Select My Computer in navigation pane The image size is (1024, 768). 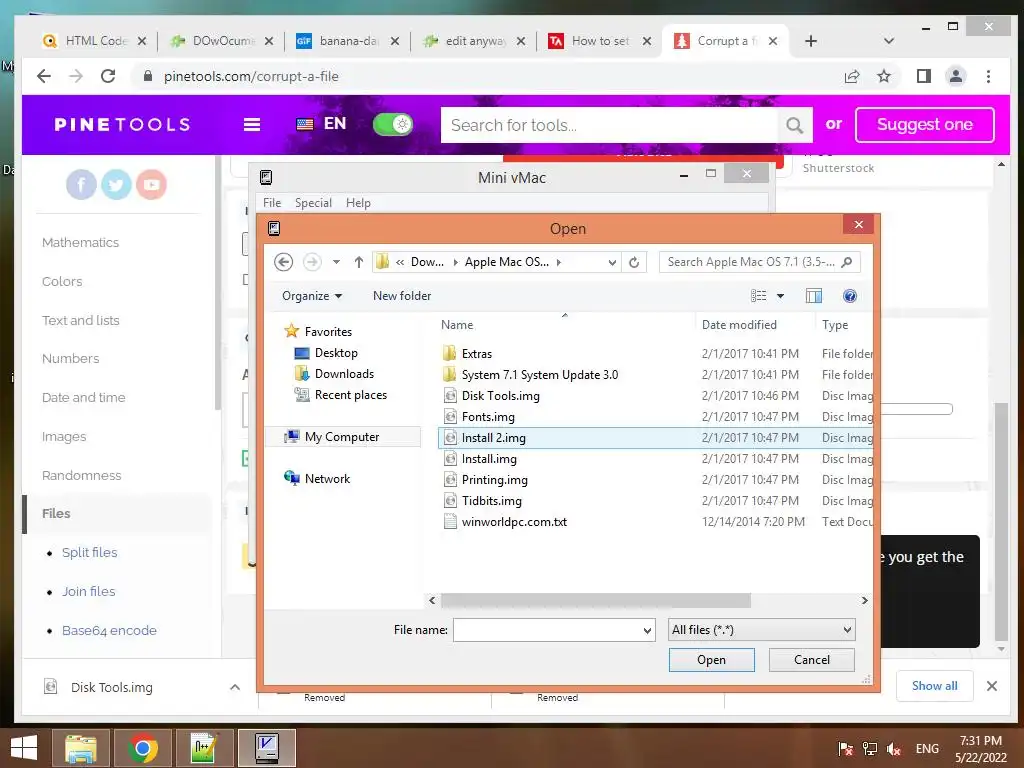point(342,436)
